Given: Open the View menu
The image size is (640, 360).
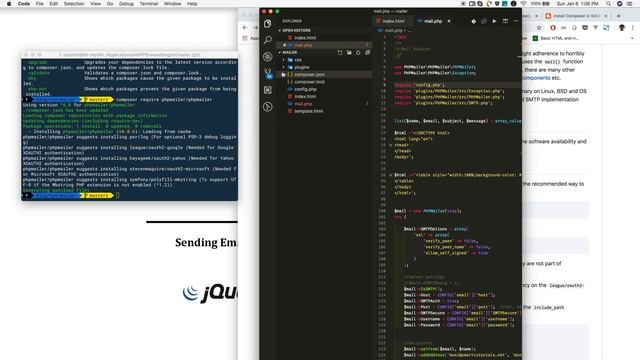Looking at the screenshot, I should 96,4.
